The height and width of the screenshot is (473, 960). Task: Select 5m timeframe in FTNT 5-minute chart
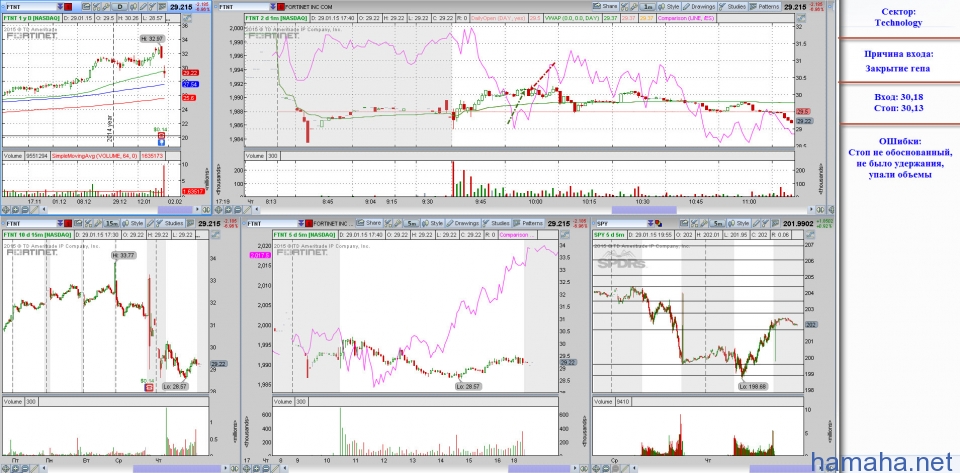[x=411, y=224]
